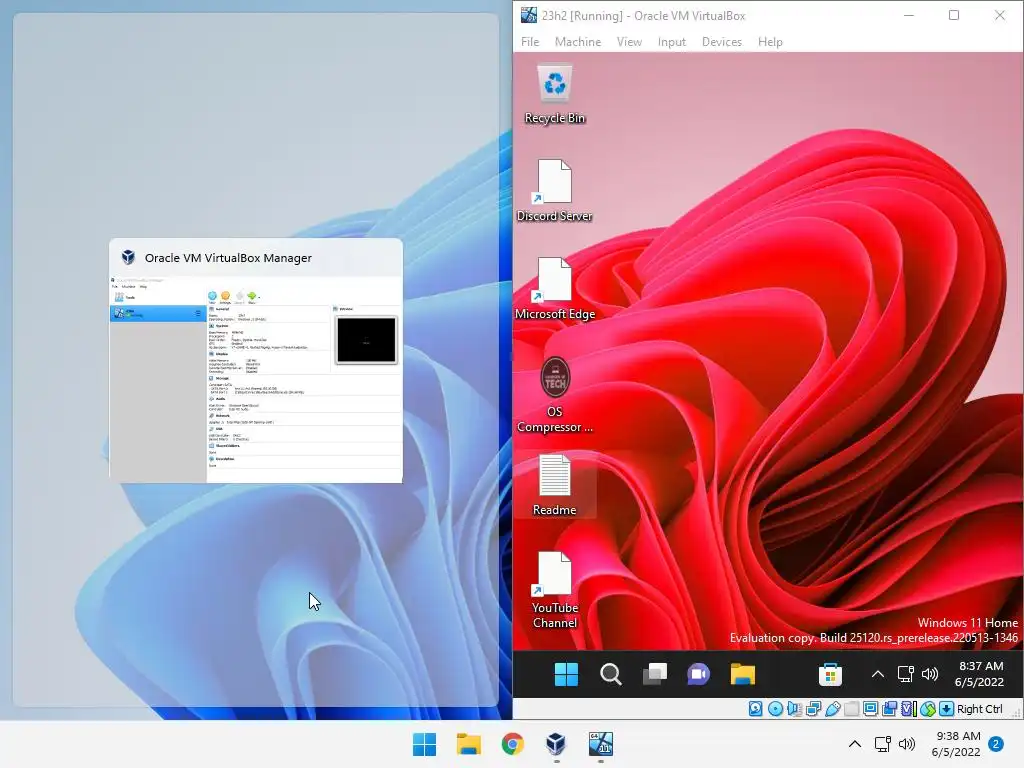This screenshot has width=1024, height=768.
Task: Open the guest VM Start menu
Action: (x=566, y=674)
